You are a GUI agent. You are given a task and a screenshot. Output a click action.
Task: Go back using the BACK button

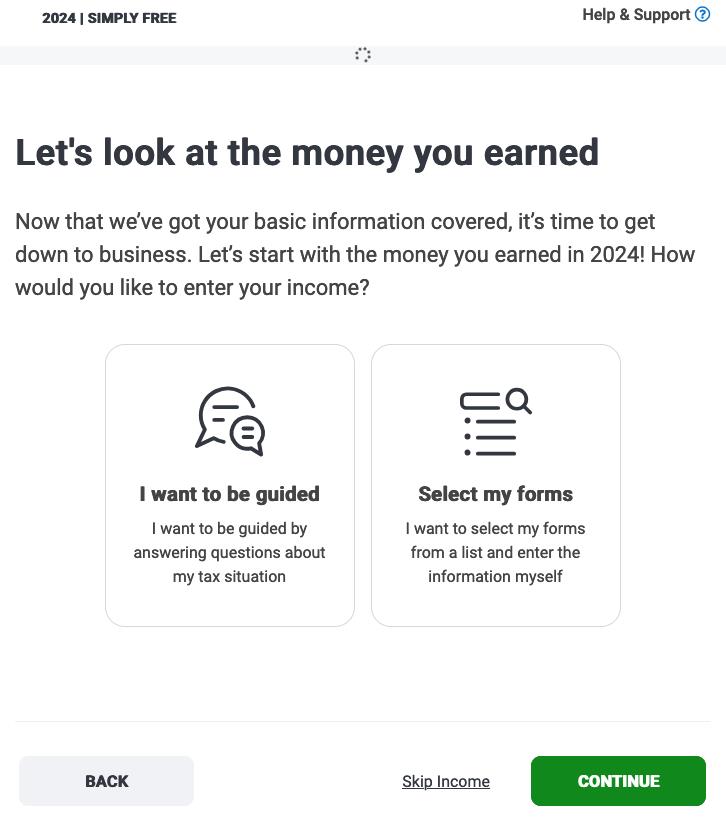pyautogui.click(x=106, y=781)
